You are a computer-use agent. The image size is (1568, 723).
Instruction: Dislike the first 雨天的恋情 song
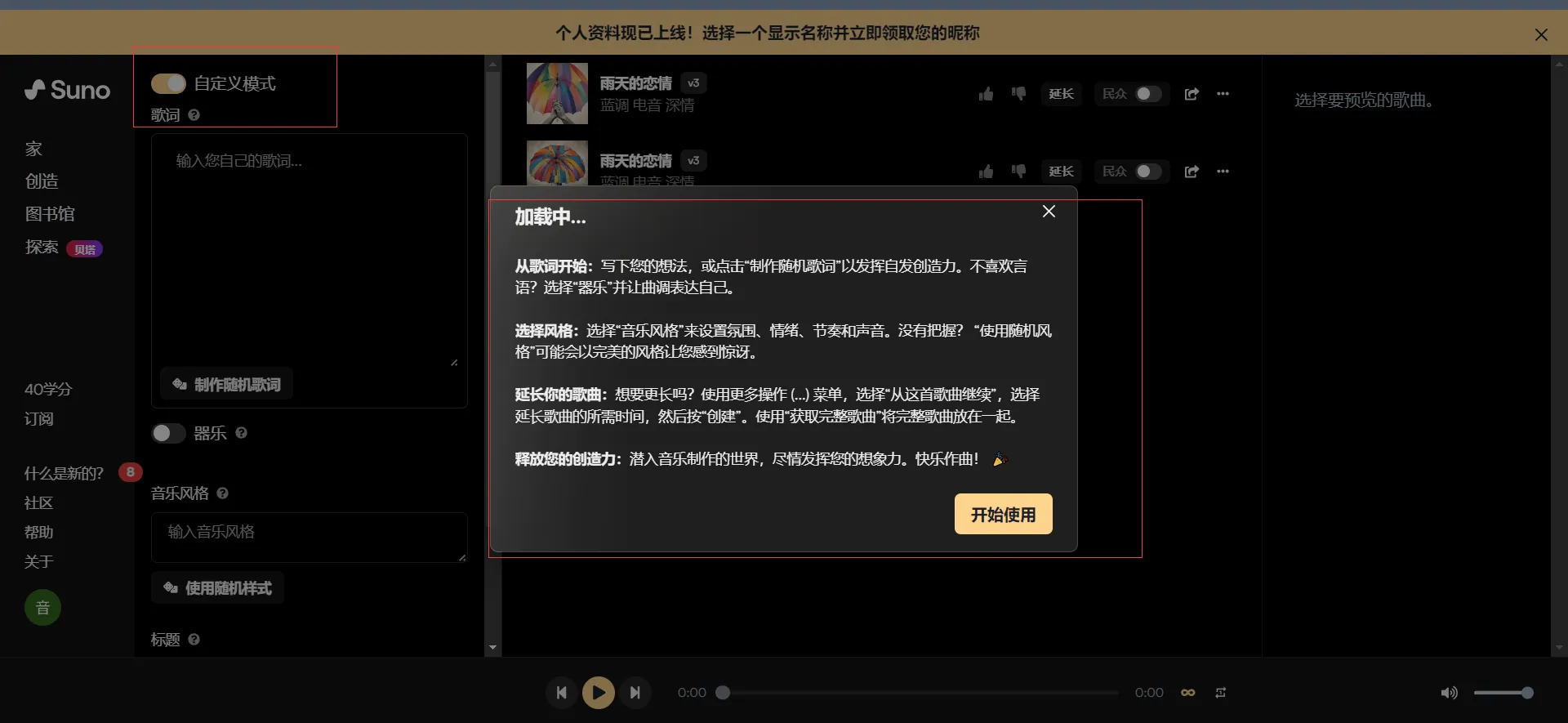pos(1018,94)
